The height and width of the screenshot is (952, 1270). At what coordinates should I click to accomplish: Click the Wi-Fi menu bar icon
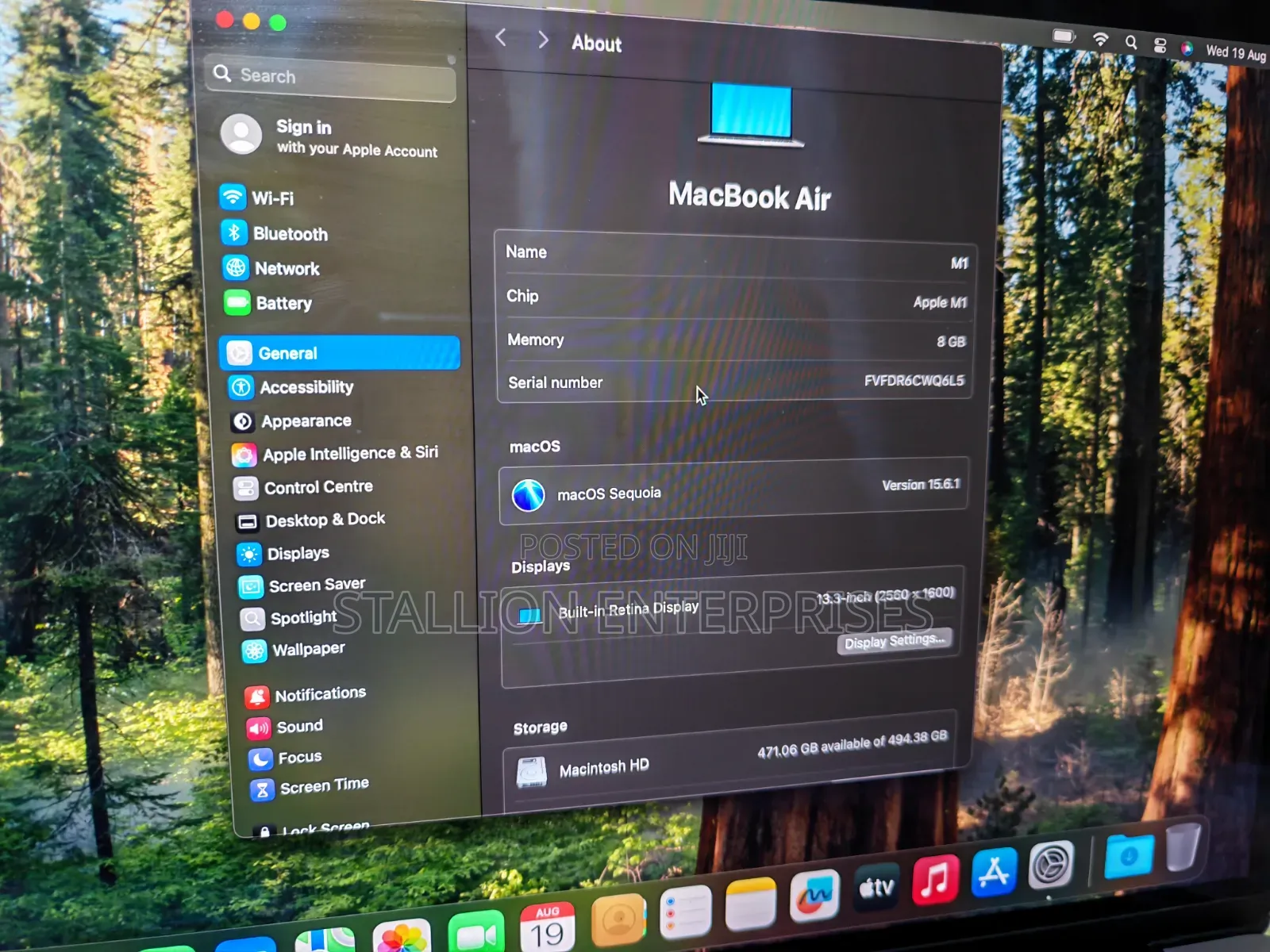tap(1101, 39)
